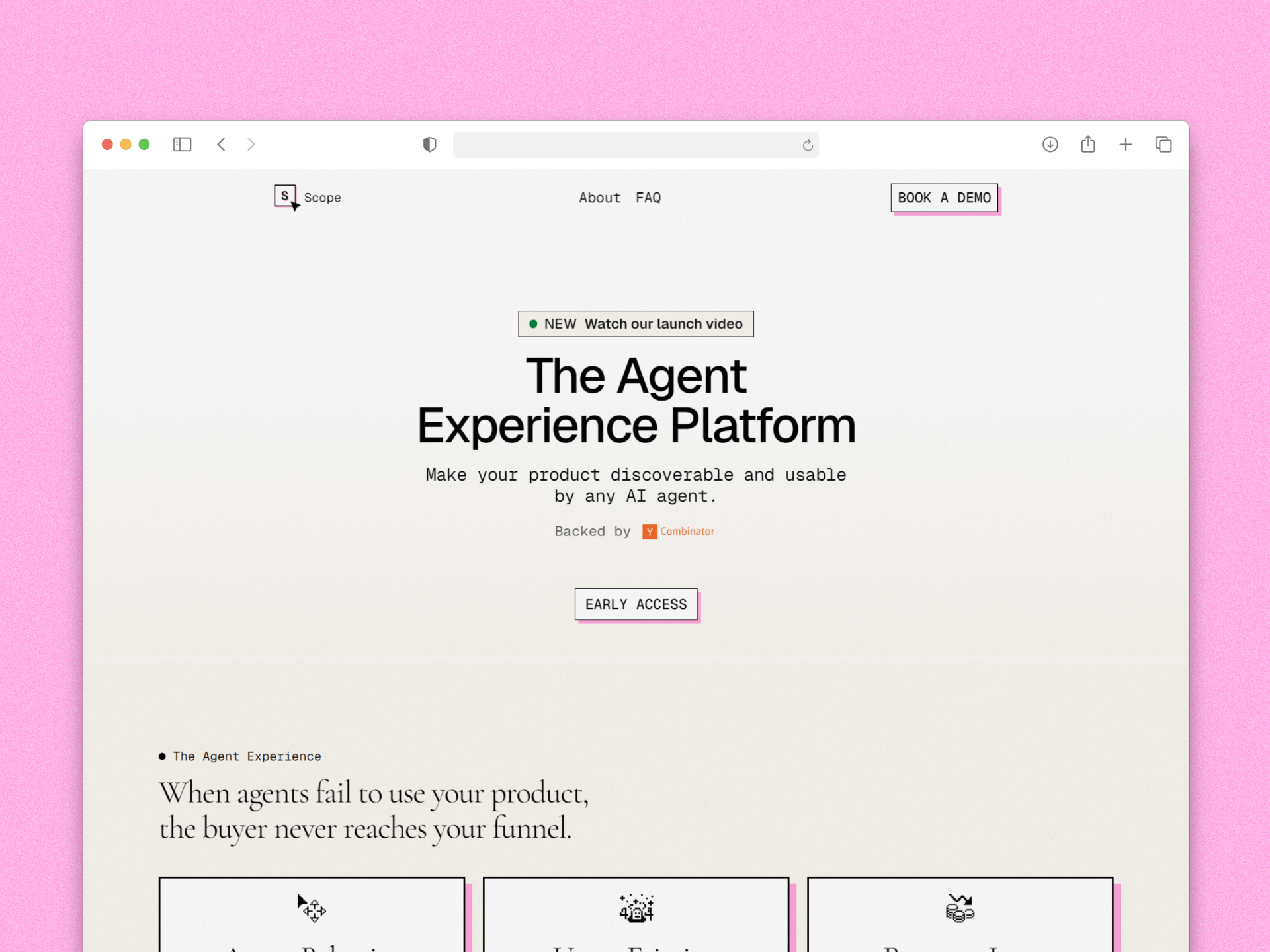Click the "Backed by" text
The height and width of the screenshot is (952, 1270).
tap(593, 532)
